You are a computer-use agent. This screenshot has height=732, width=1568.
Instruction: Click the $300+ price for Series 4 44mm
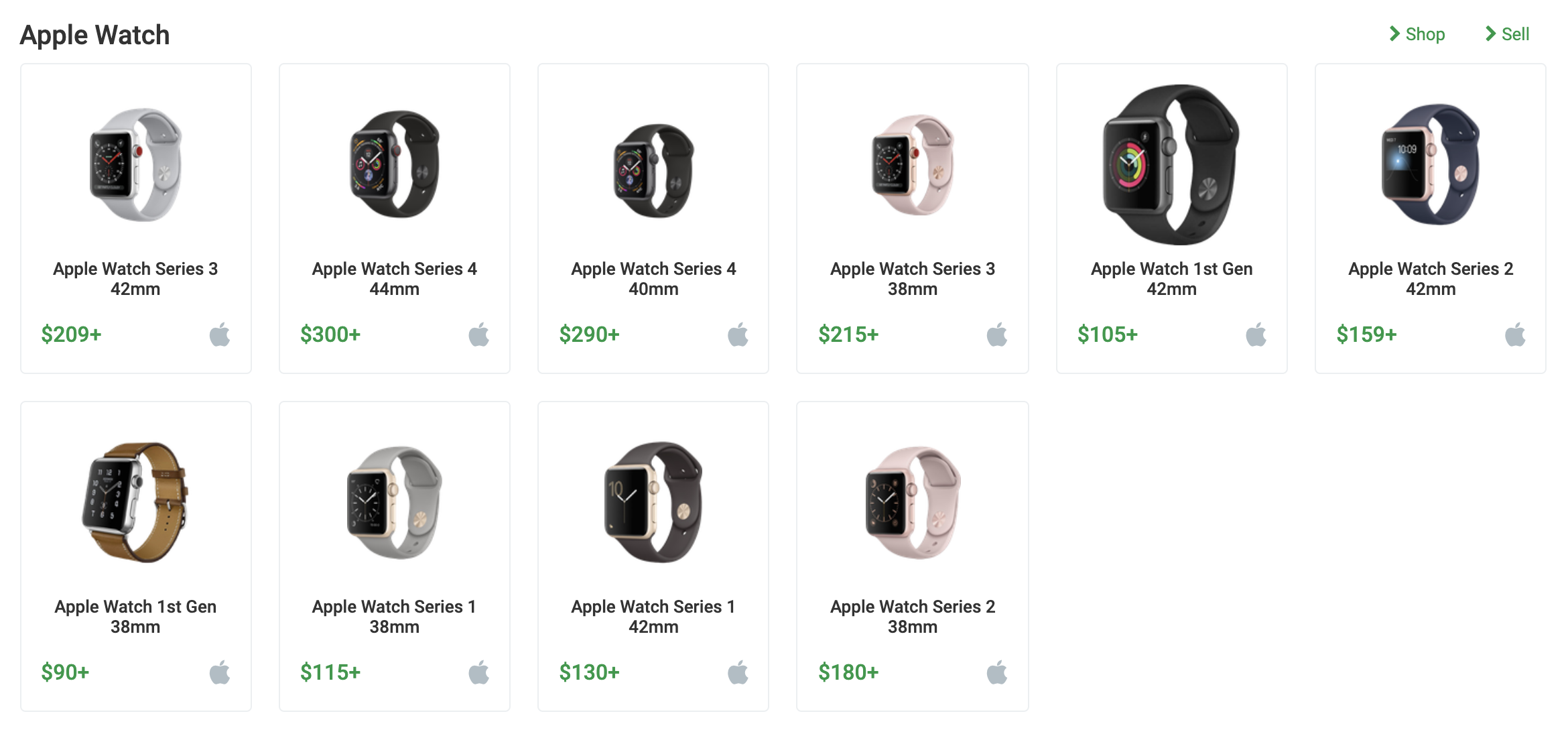pos(331,333)
